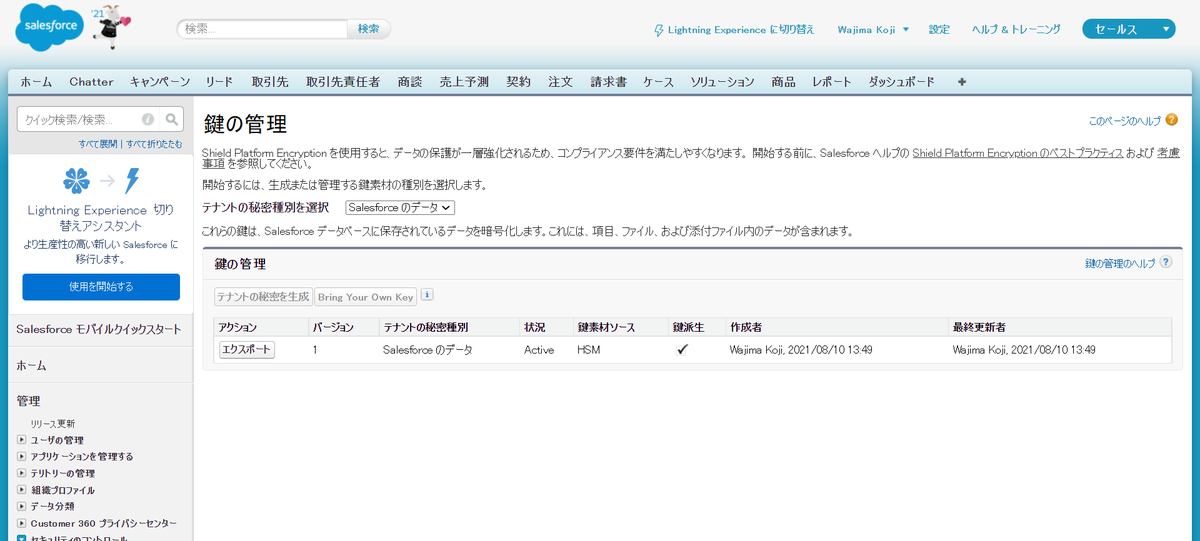
Task: Open the 商談 tab
Action: (409, 82)
